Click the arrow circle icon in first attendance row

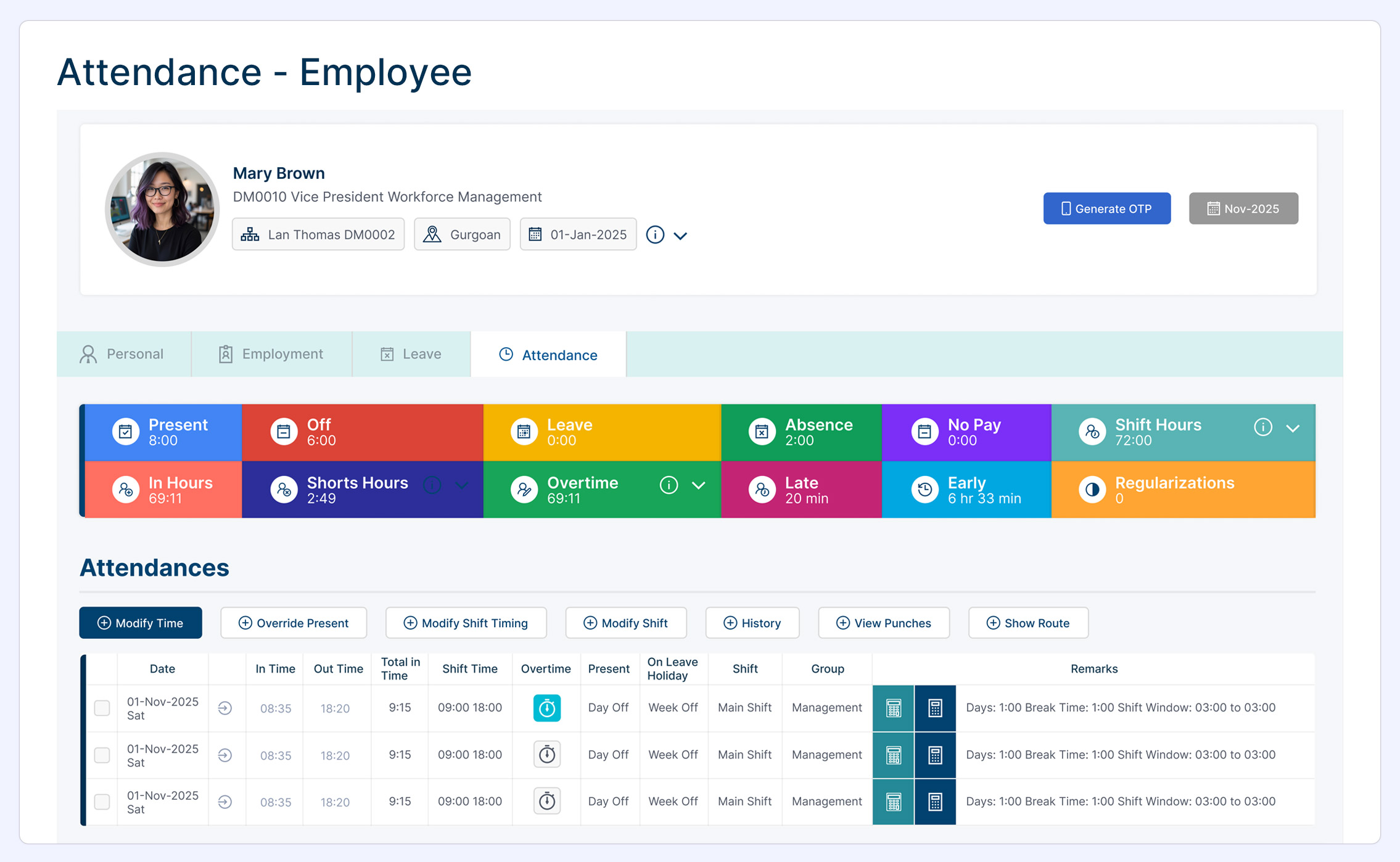pyautogui.click(x=225, y=708)
